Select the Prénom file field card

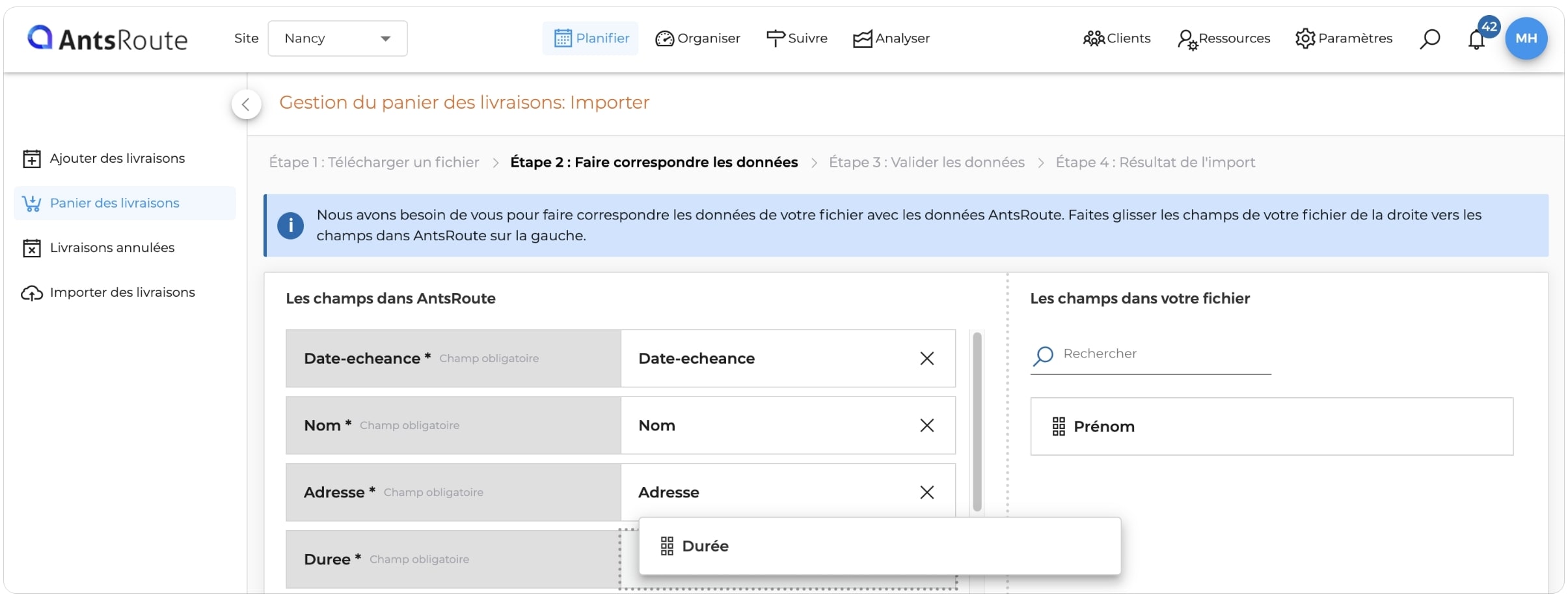click(x=1272, y=426)
